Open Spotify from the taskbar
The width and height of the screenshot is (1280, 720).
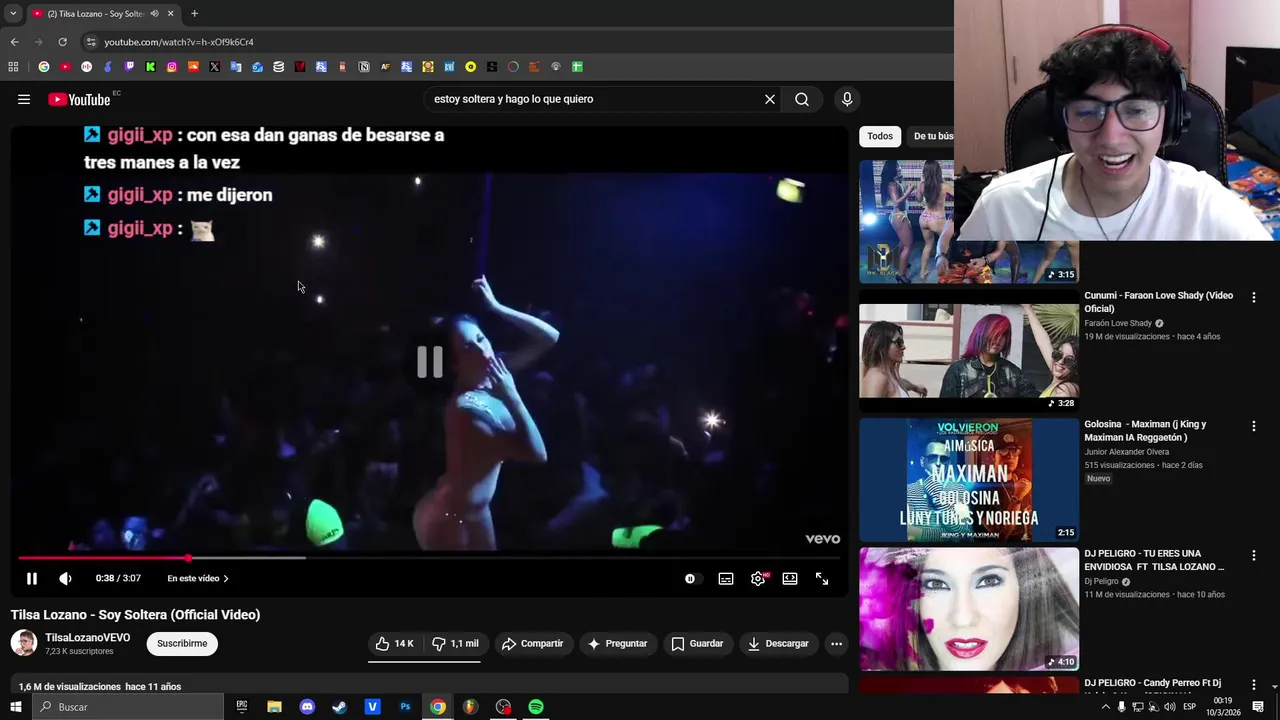click(536, 707)
